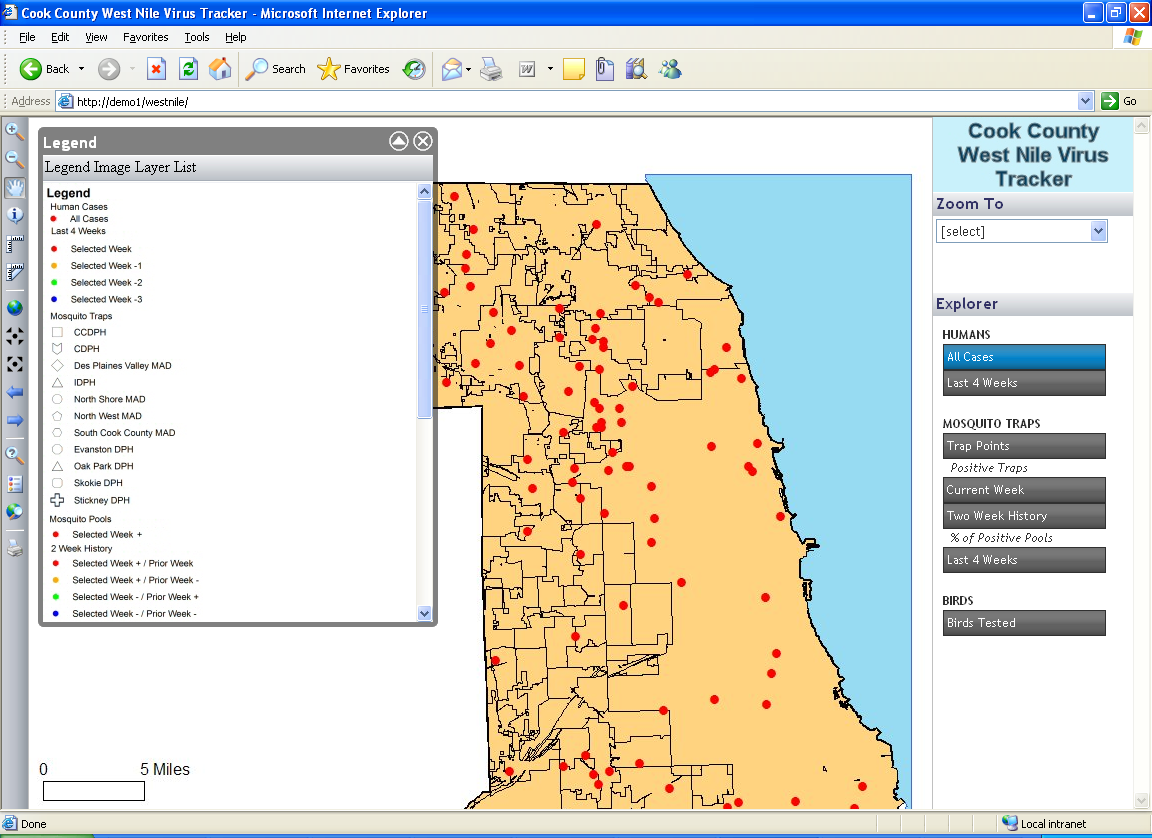Open the Tools menu

click(197, 37)
